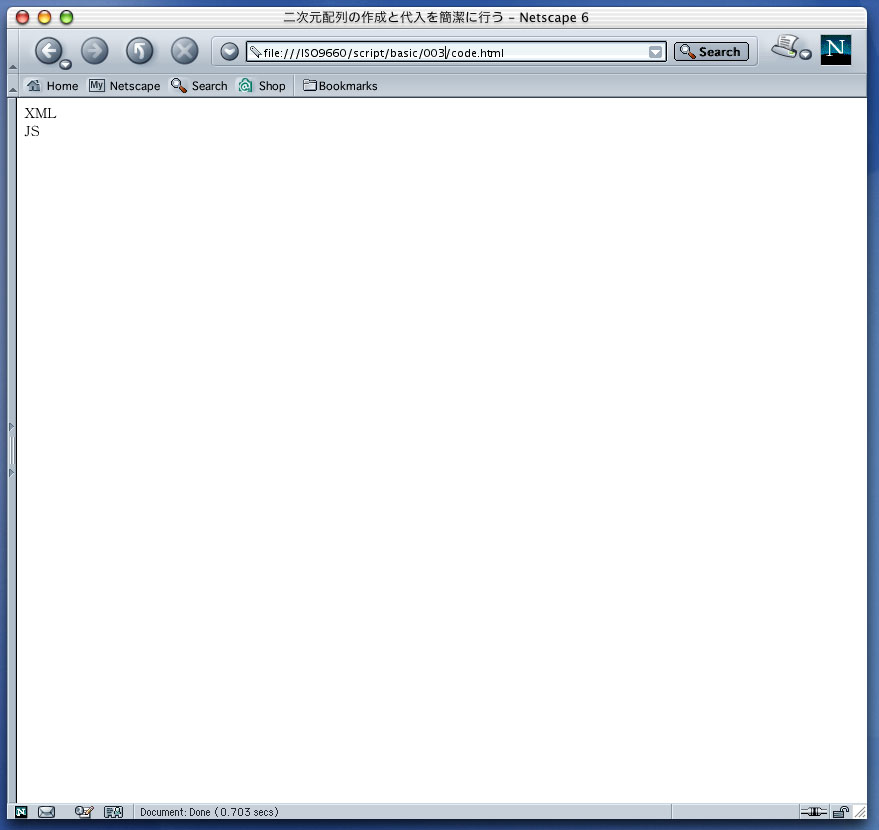Image resolution: width=879 pixels, height=830 pixels.
Task: Open the My Sidebar using the sidebar grippy
Action: (x=12, y=450)
